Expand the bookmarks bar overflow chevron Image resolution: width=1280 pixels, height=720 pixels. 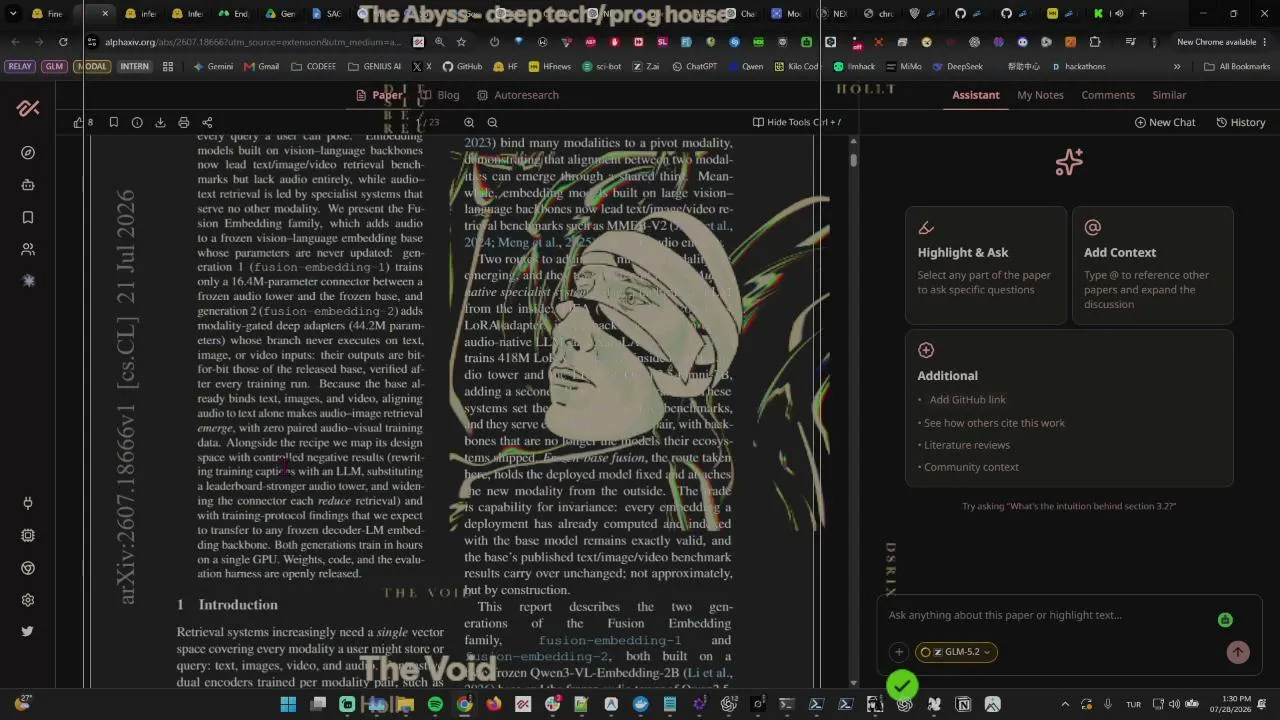pos(1177,67)
